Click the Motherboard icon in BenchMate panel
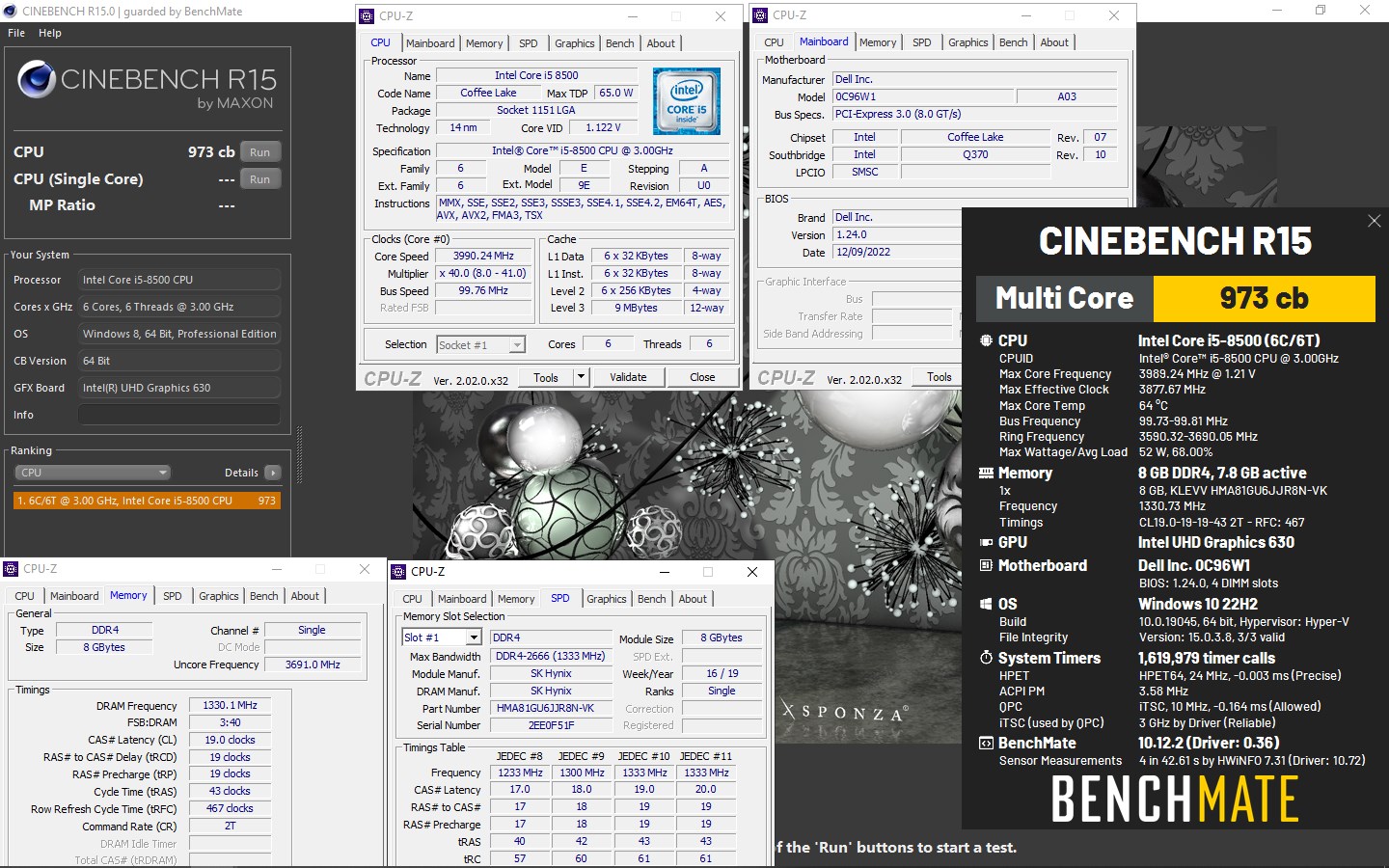 pos(986,565)
